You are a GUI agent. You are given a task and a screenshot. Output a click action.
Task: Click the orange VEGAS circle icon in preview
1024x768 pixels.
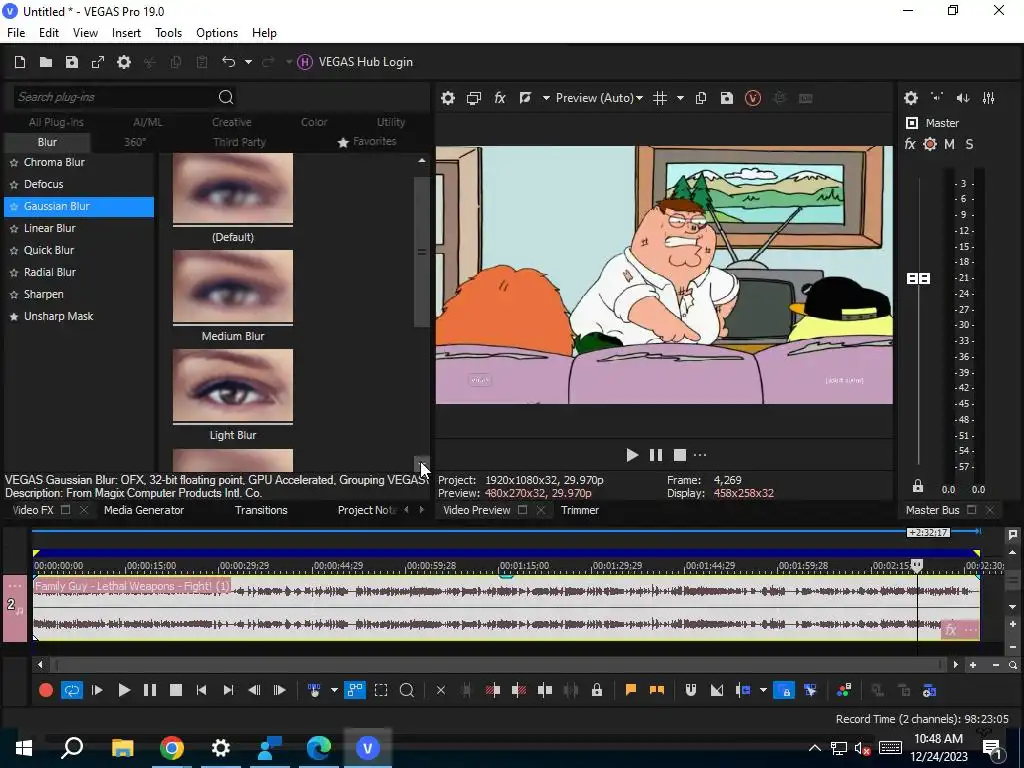click(753, 98)
